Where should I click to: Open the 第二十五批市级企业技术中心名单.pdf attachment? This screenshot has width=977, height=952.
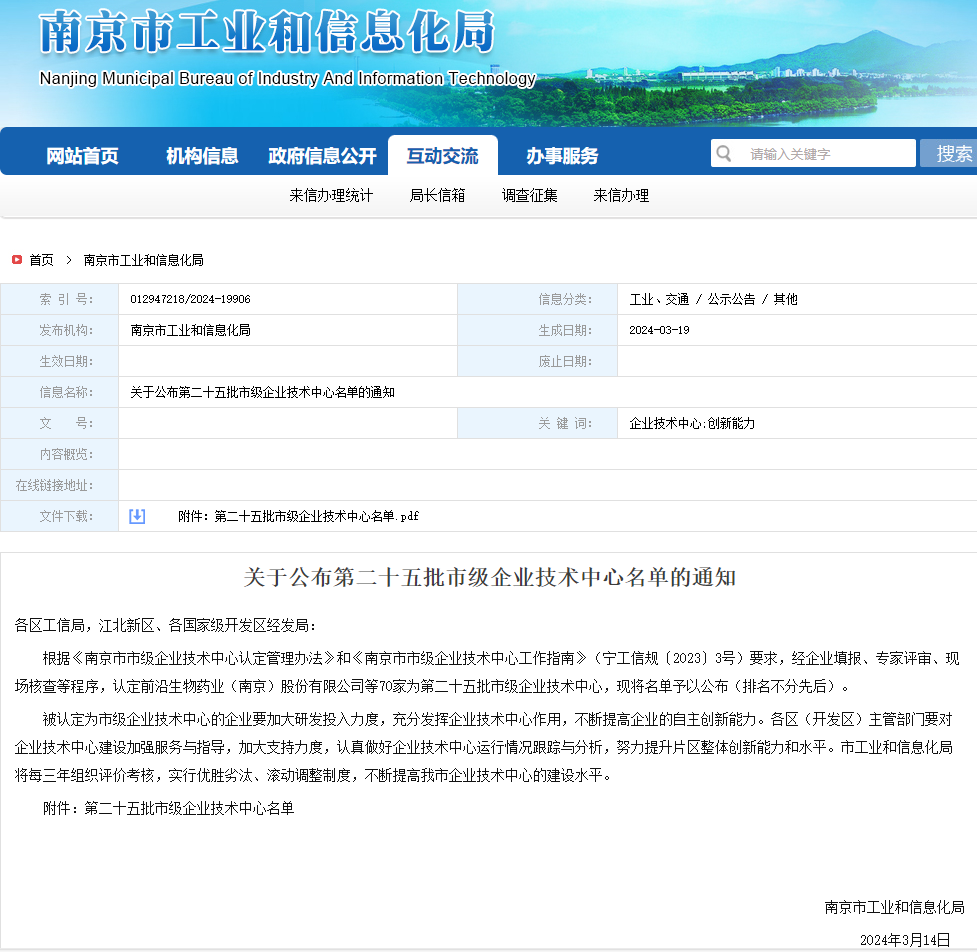pos(290,516)
